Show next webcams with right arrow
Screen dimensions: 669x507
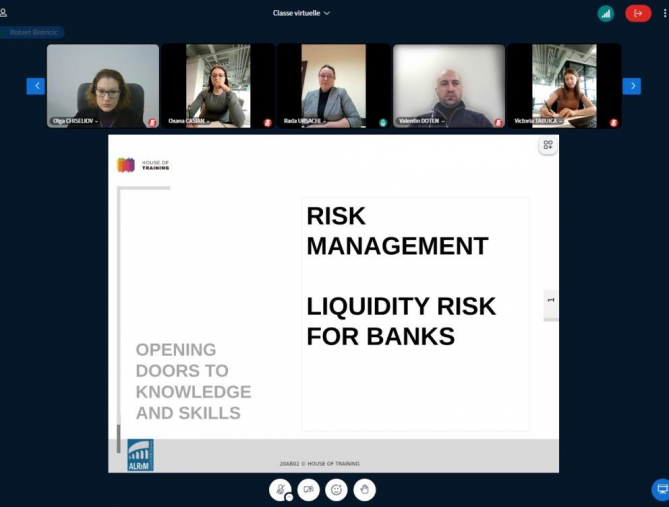coord(631,86)
